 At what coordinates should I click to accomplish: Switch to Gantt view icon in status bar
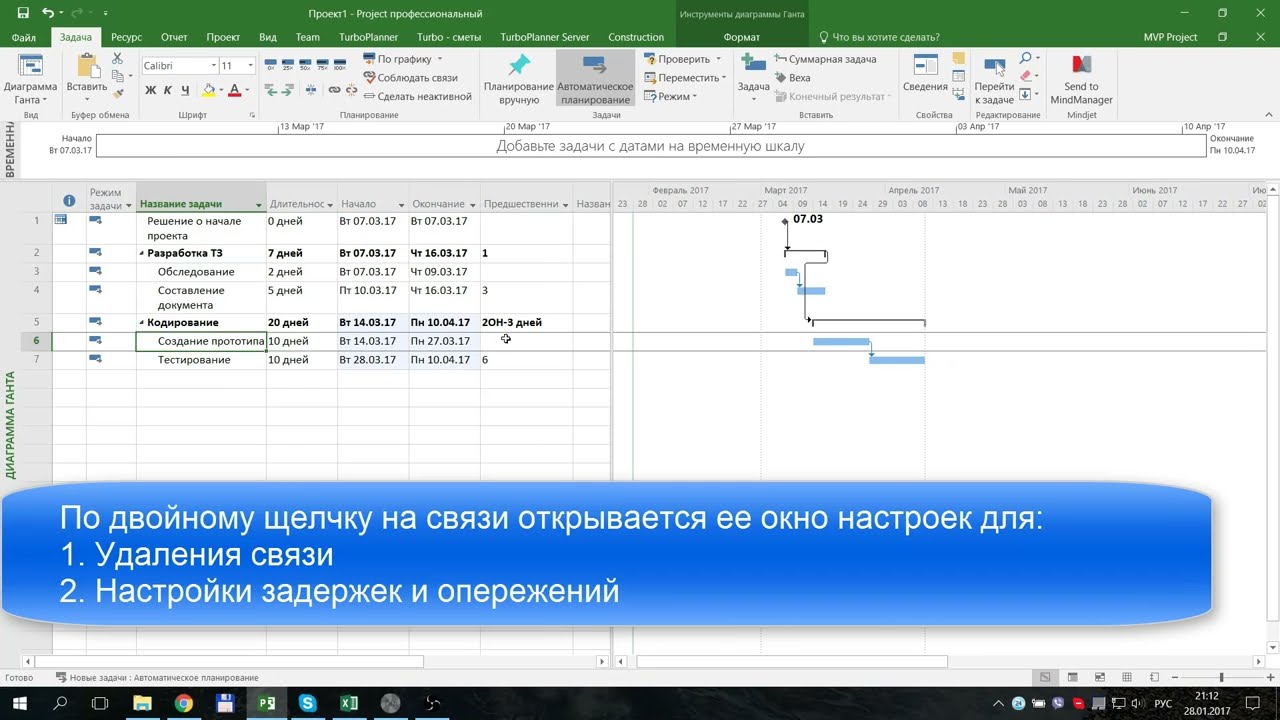tap(1045, 678)
